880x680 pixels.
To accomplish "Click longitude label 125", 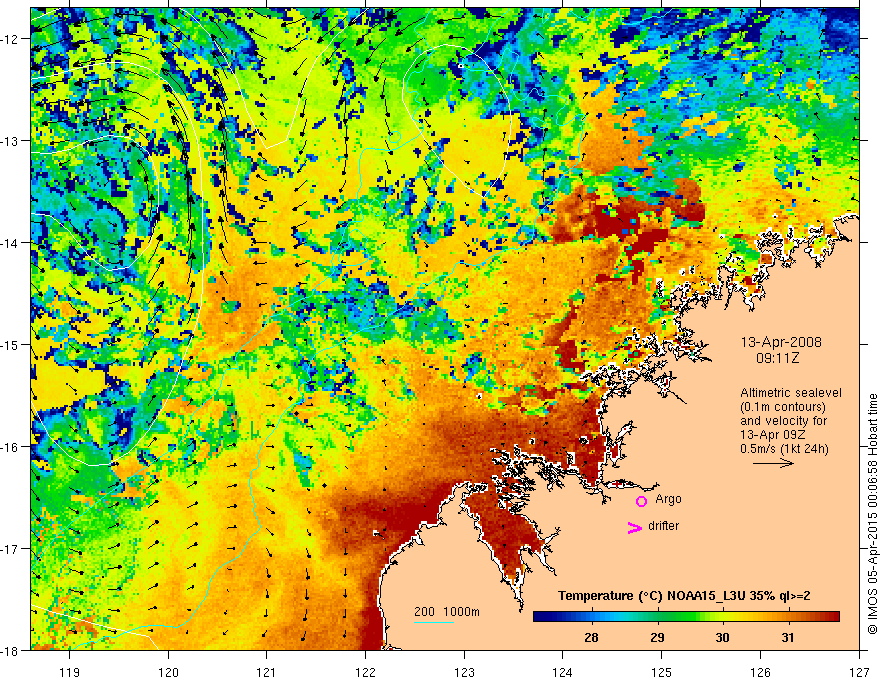I will point(661,672).
